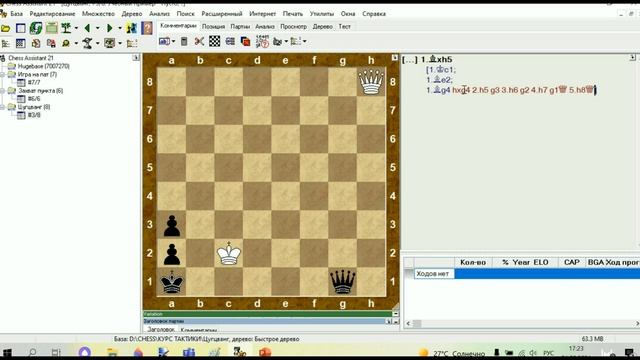The image size is (640, 360).
Task: Click the calculator-like icon left of the scissors
Action: tap(184, 41)
